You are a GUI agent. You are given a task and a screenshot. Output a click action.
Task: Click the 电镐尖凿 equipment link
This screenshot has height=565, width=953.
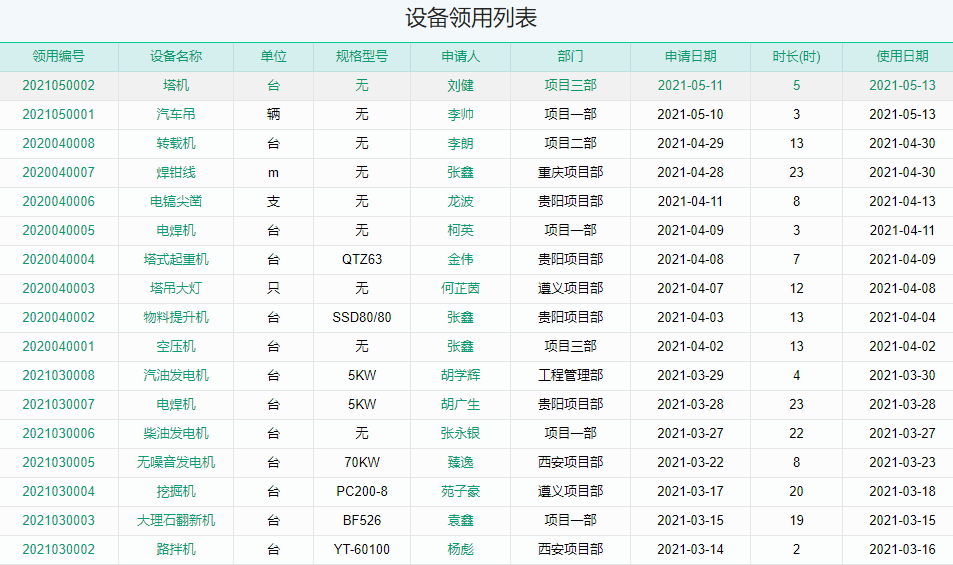[x=176, y=202]
